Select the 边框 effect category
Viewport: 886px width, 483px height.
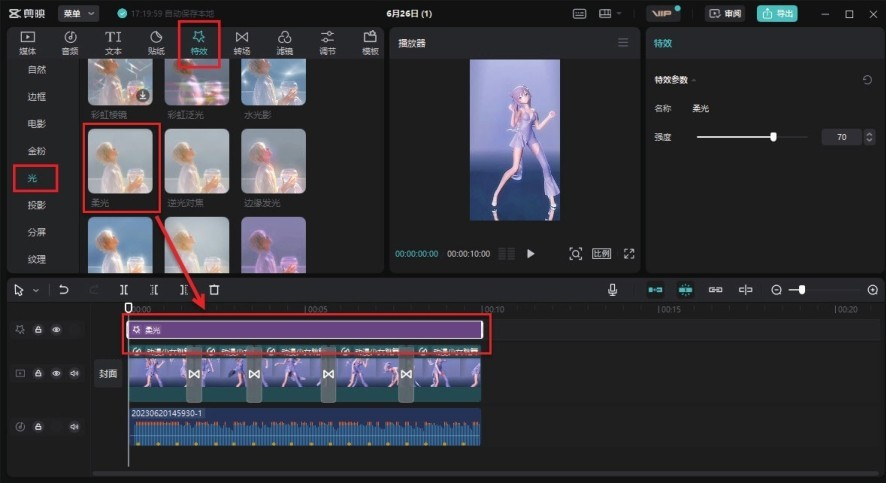(x=37, y=97)
